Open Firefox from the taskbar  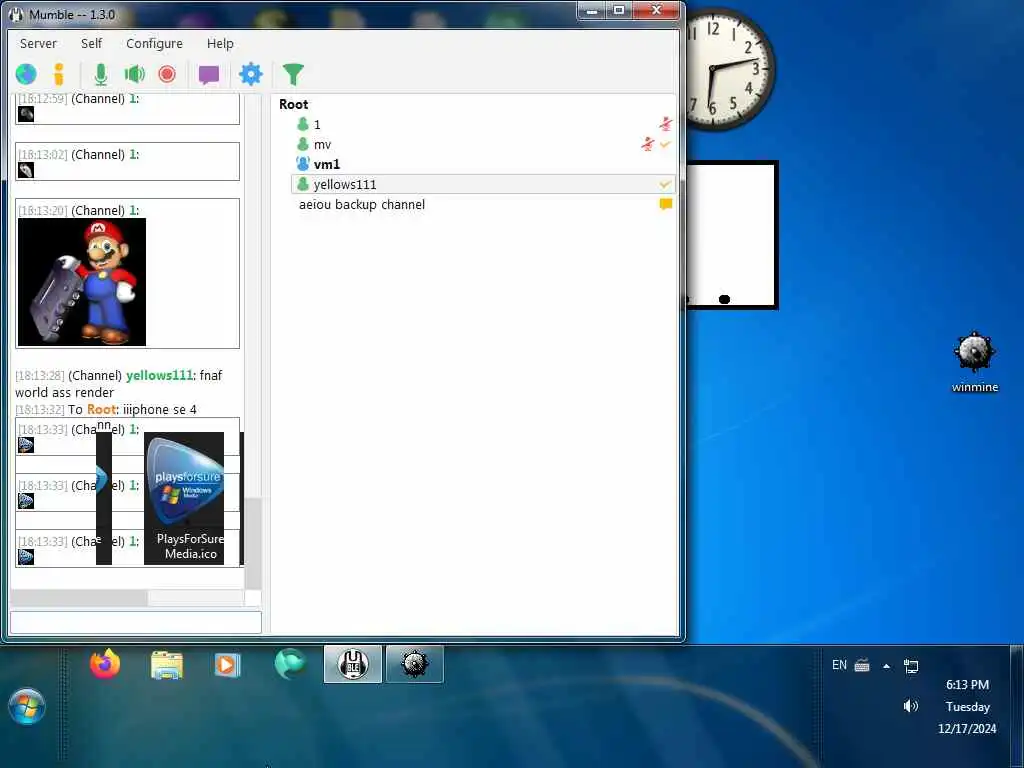click(105, 665)
